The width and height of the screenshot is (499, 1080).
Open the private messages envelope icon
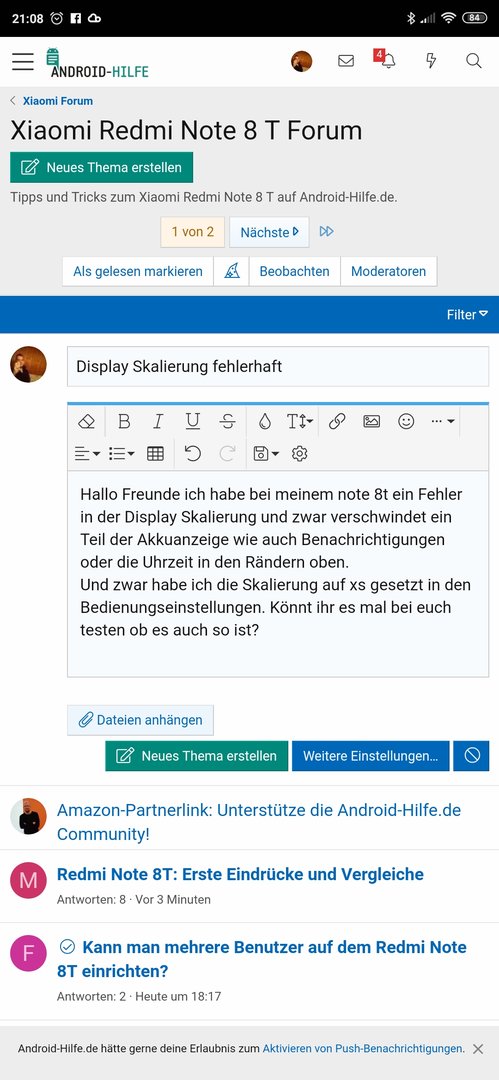pyautogui.click(x=346, y=61)
